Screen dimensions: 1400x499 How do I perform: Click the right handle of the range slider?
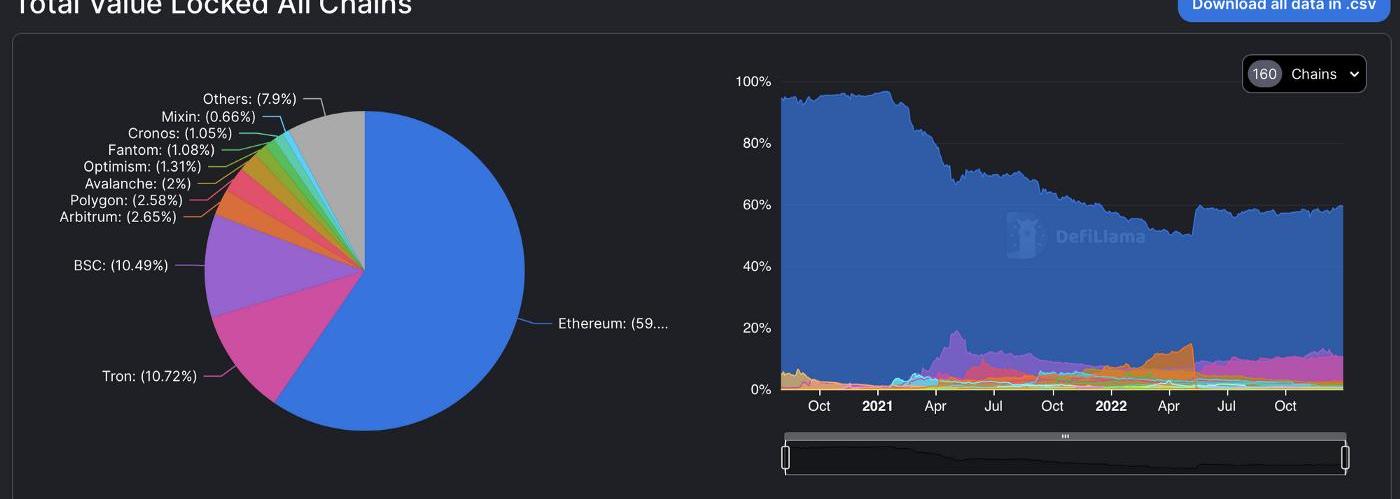(1345, 458)
